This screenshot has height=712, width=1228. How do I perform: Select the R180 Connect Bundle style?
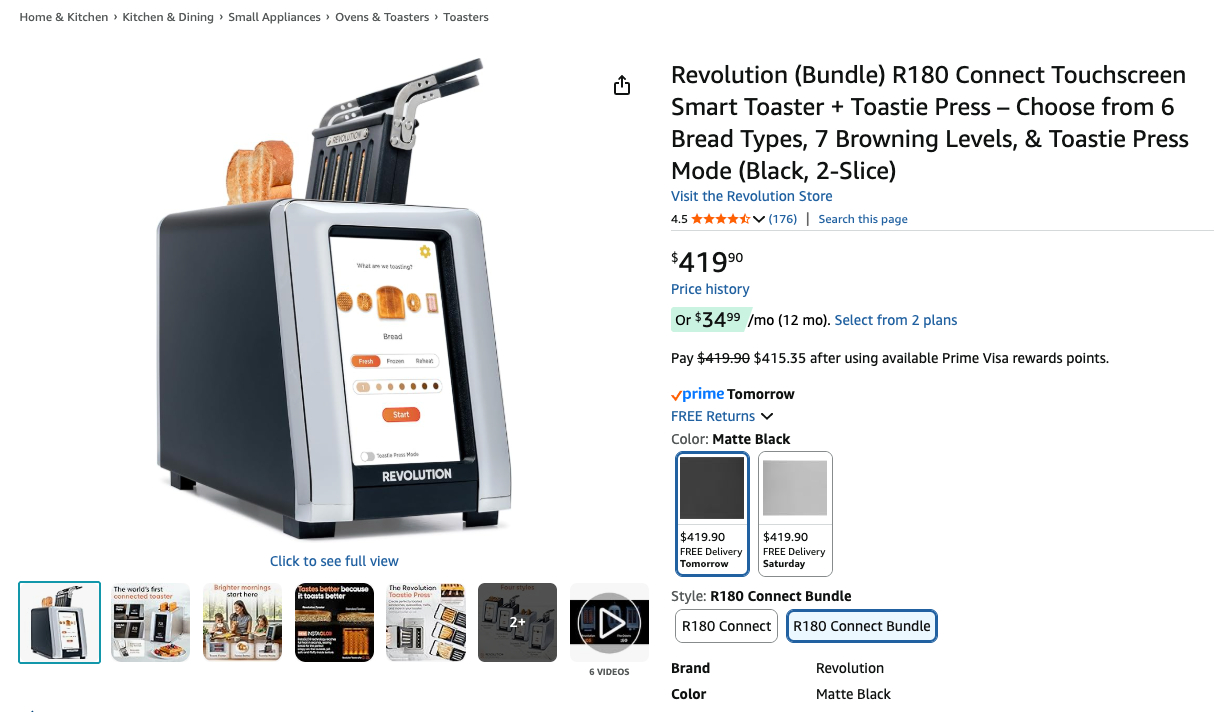click(862, 626)
